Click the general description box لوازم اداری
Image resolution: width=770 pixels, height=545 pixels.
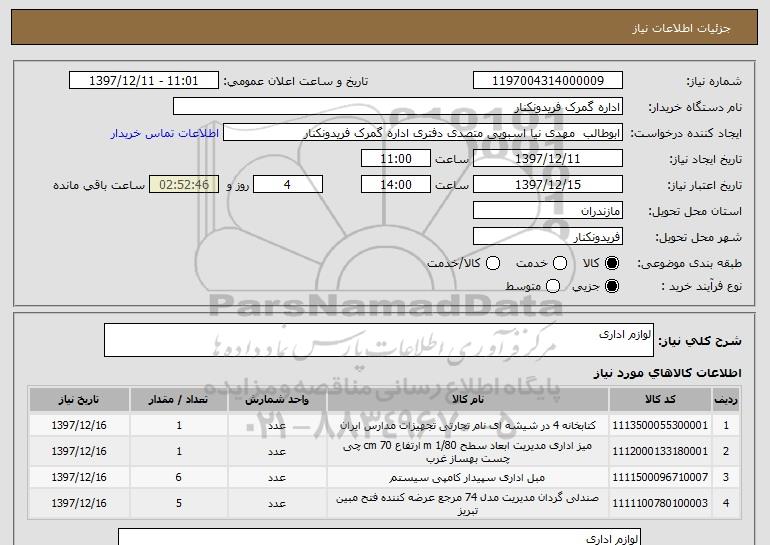point(379,340)
